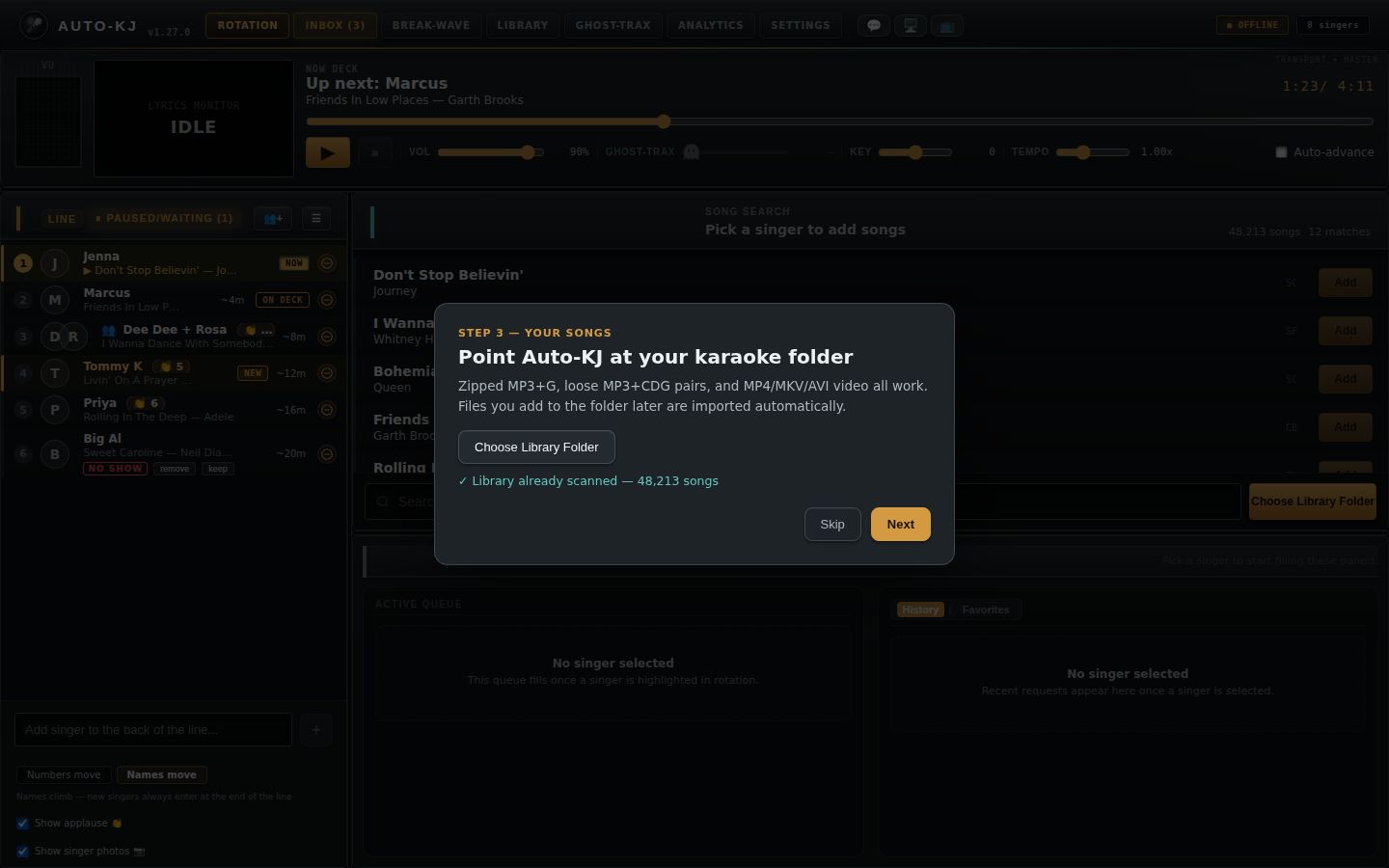Open the ROTATION tab
This screenshot has height=868, width=1389.
point(247,26)
